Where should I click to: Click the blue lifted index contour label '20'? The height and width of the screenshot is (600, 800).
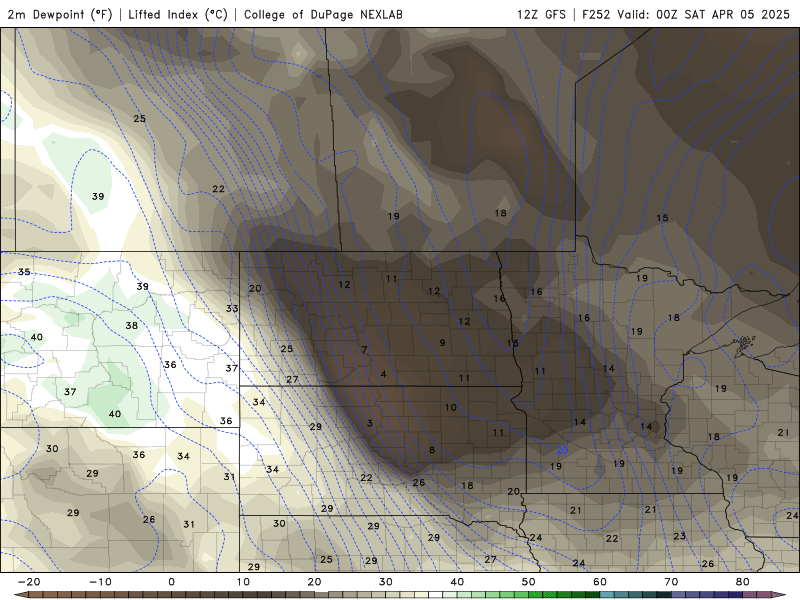click(x=562, y=450)
